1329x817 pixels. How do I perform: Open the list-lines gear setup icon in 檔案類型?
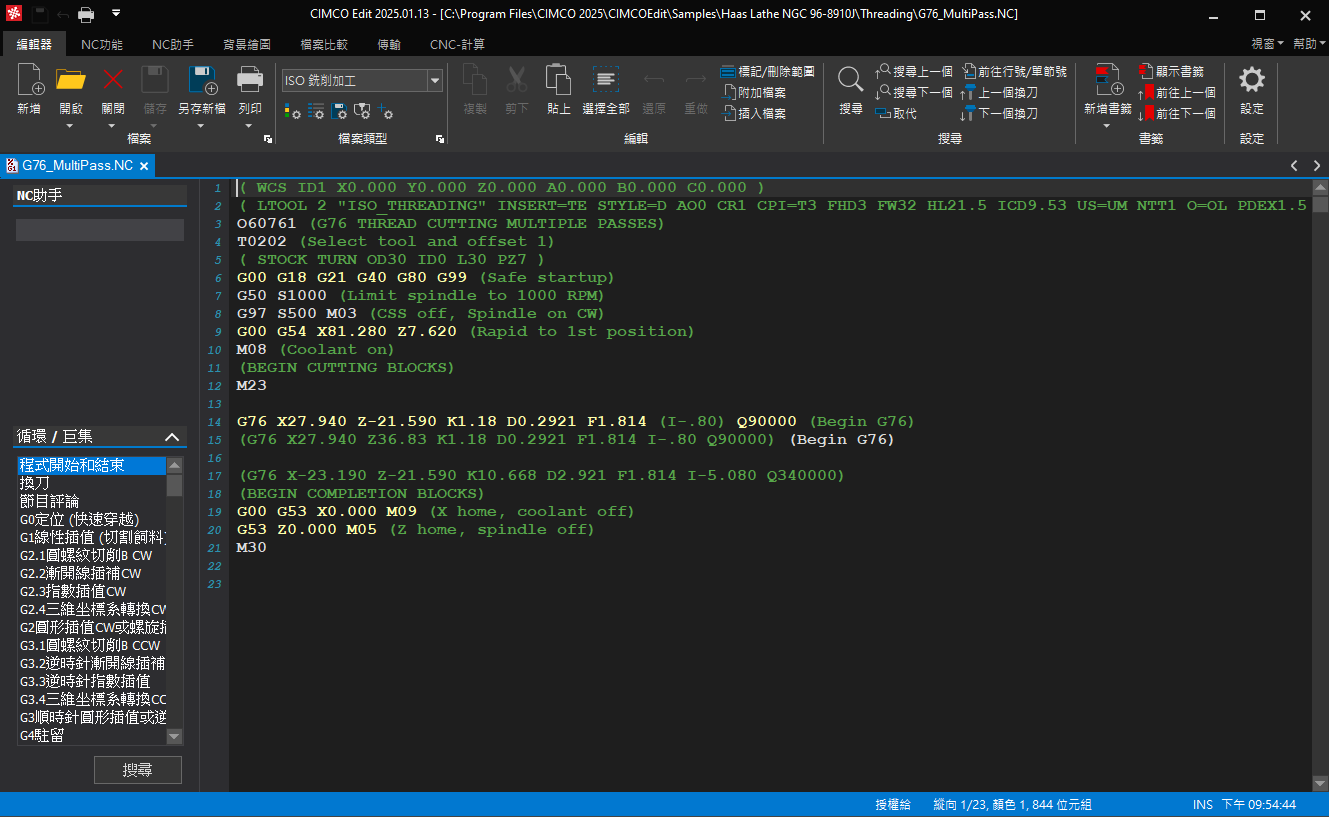(x=316, y=110)
